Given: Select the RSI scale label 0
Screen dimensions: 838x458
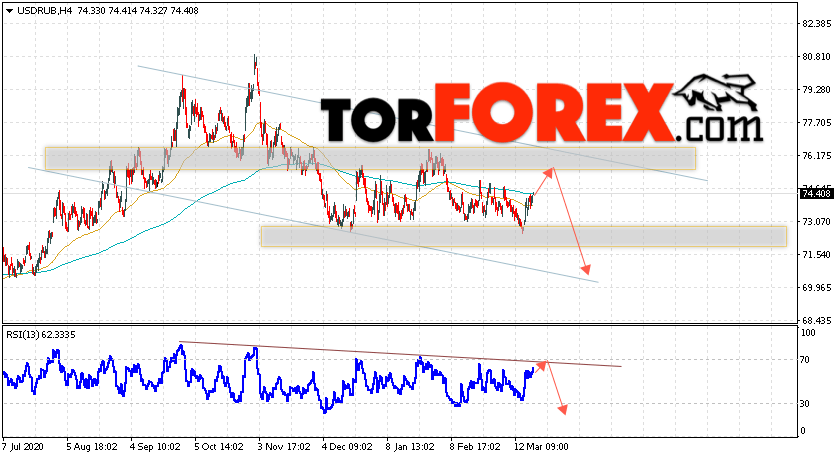Looking at the screenshot, I should pyautogui.click(x=803, y=431).
